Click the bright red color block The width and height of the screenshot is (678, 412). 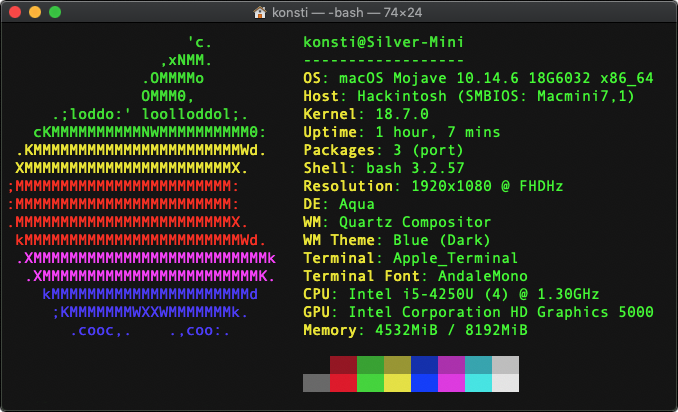pyautogui.click(x=343, y=383)
